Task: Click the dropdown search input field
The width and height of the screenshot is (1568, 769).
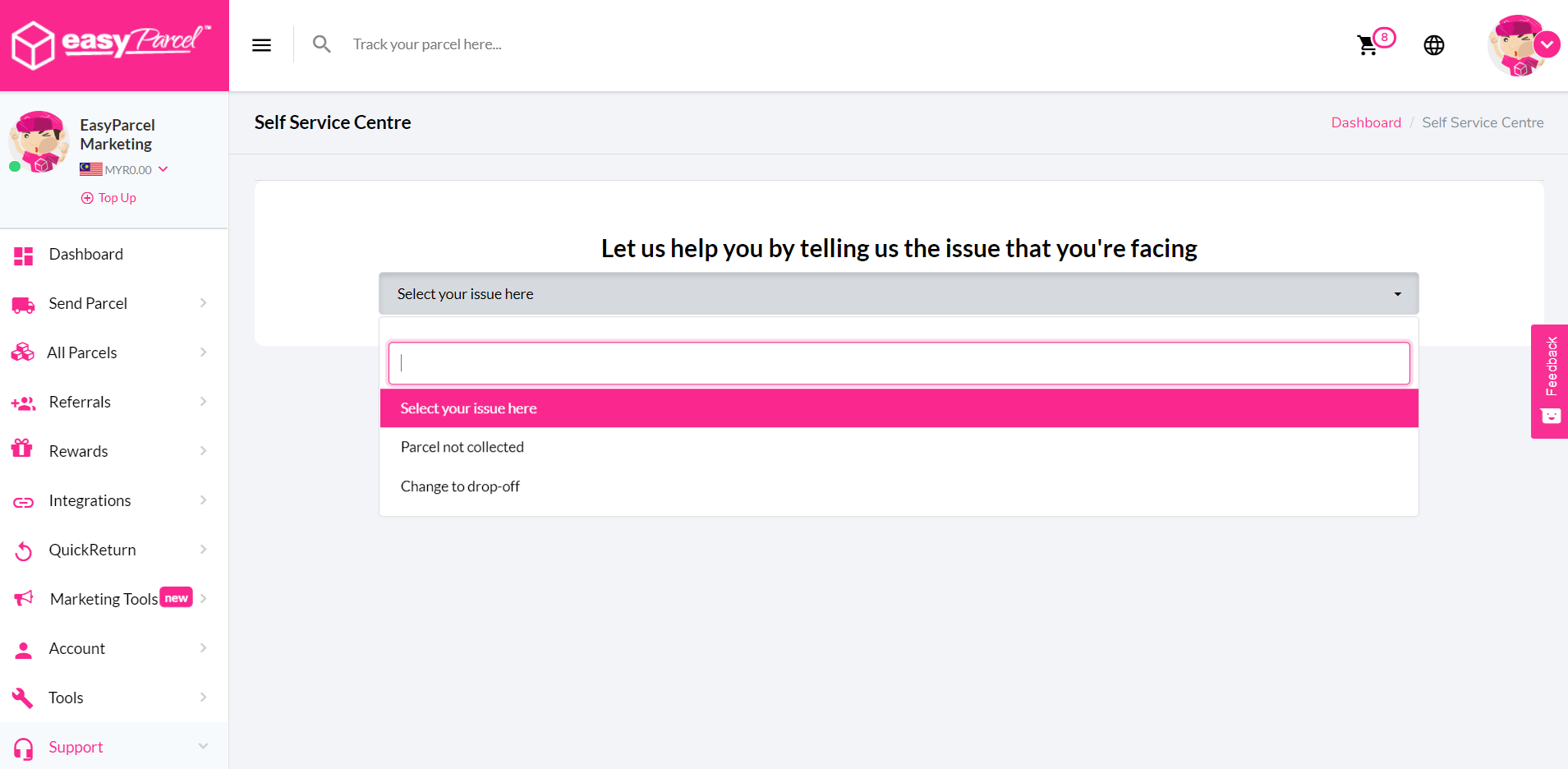Action: 899,363
